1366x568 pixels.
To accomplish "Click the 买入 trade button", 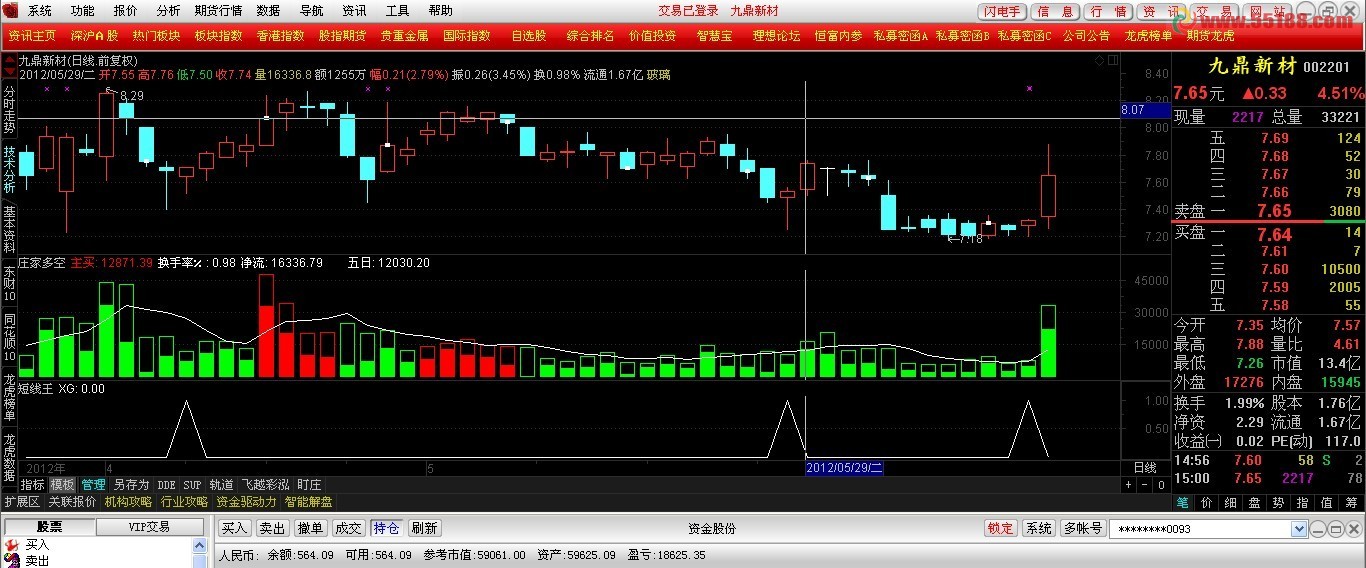I will point(235,528).
